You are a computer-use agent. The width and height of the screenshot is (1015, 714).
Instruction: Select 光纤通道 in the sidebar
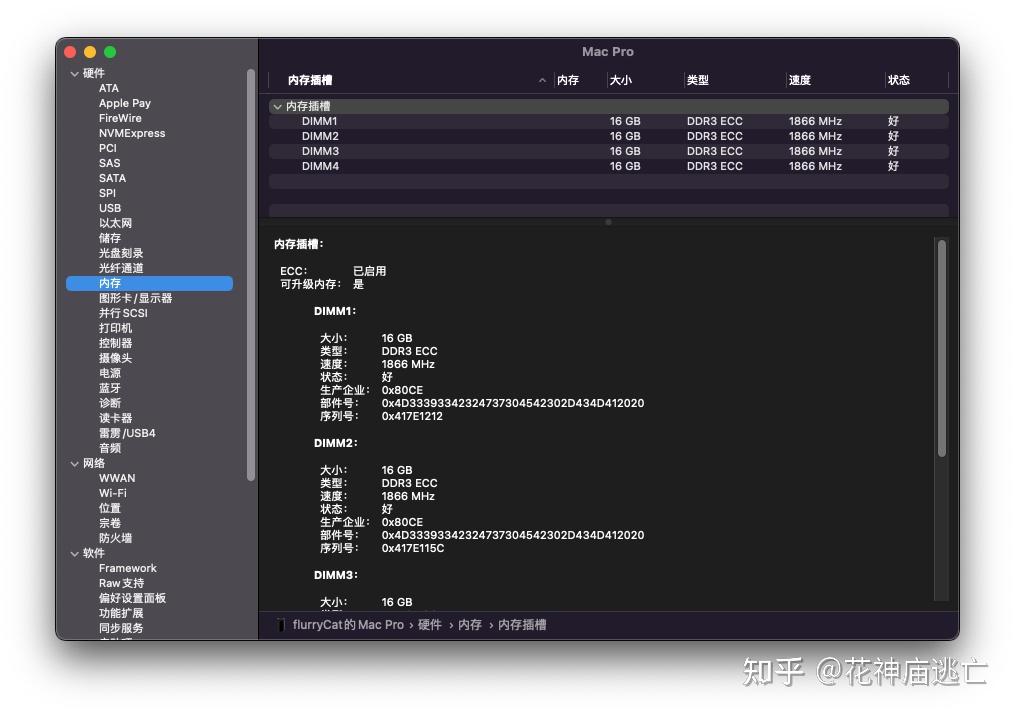pos(121,268)
